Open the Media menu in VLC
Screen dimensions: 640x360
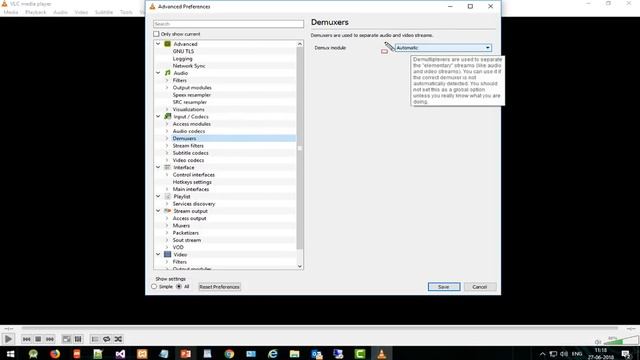(11, 12)
